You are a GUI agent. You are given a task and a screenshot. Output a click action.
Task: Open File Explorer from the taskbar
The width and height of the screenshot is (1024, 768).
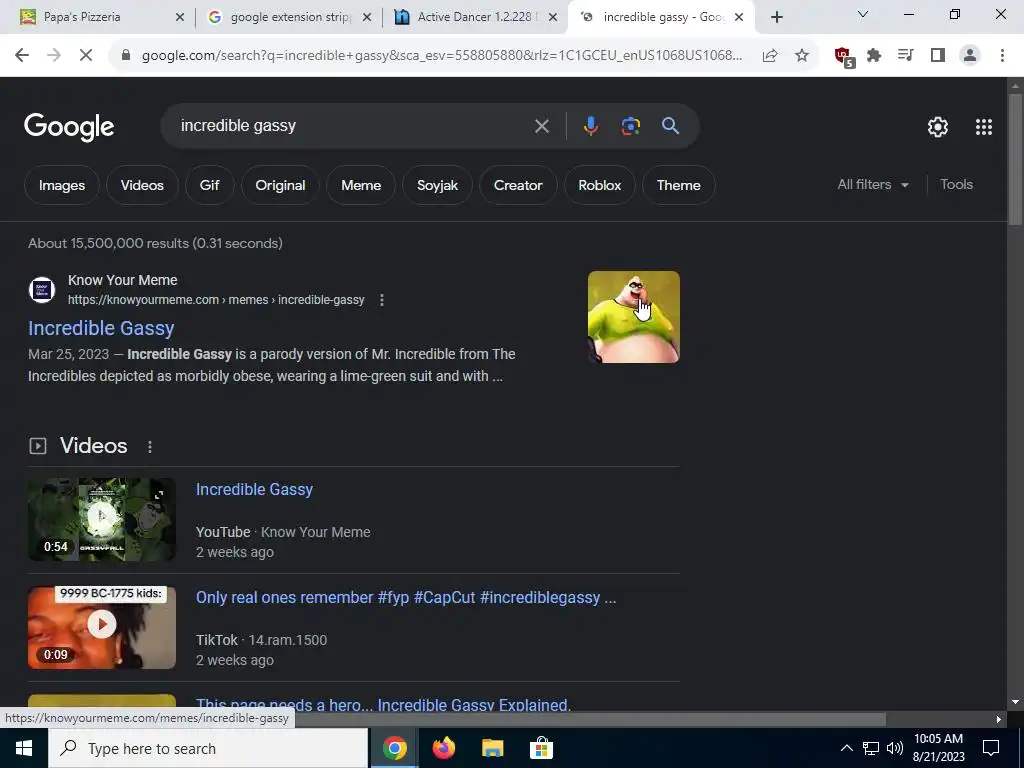point(492,748)
